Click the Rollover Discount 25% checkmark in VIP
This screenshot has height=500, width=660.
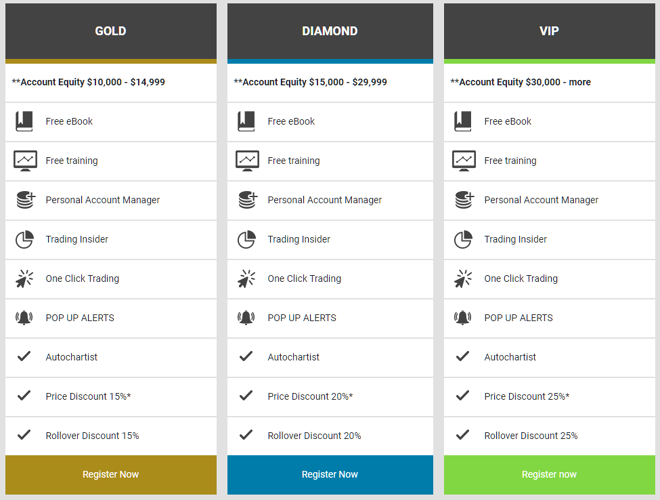click(462, 435)
